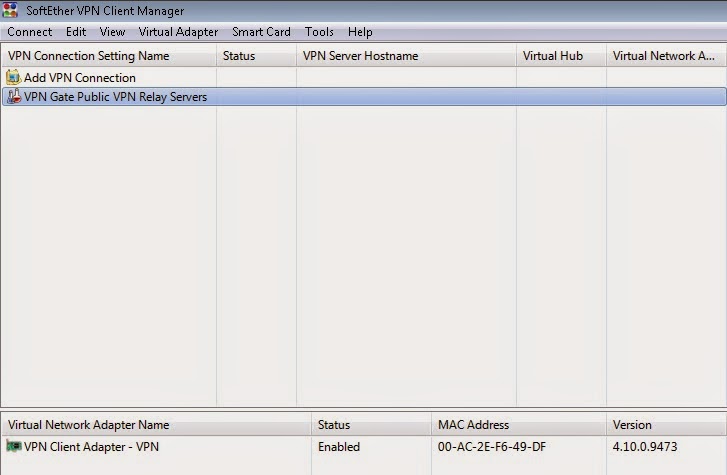The image size is (727, 475).
Task: Click the Add VPN Connection icon
Action: [13, 77]
